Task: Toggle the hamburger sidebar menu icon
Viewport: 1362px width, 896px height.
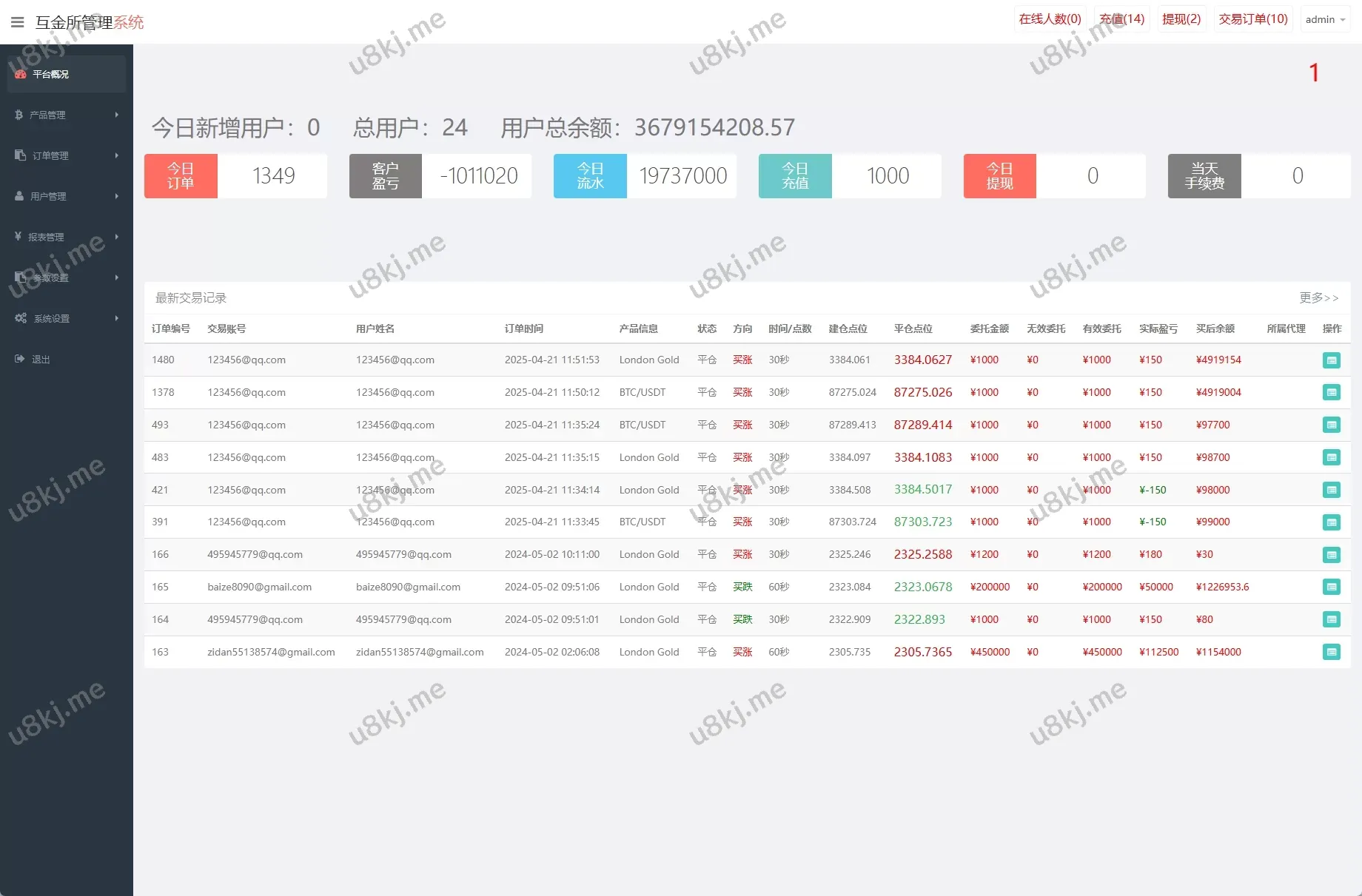Action: pyautogui.click(x=18, y=22)
